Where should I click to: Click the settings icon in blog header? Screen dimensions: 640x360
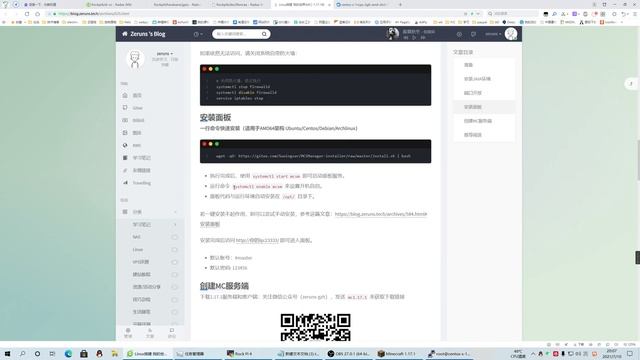pos(459,34)
